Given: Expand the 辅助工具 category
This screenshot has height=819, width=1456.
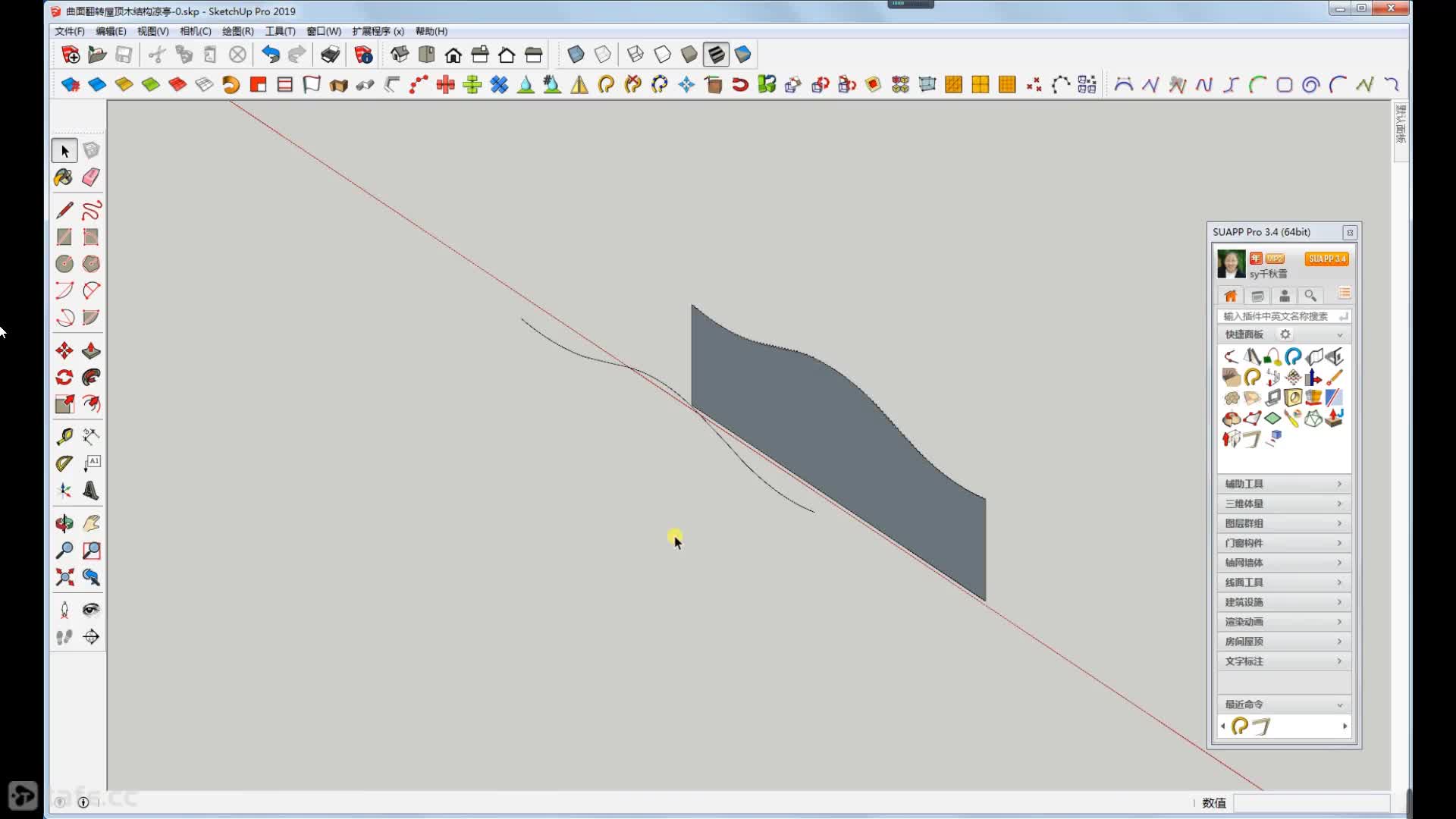Looking at the screenshot, I should tap(1284, 484).
